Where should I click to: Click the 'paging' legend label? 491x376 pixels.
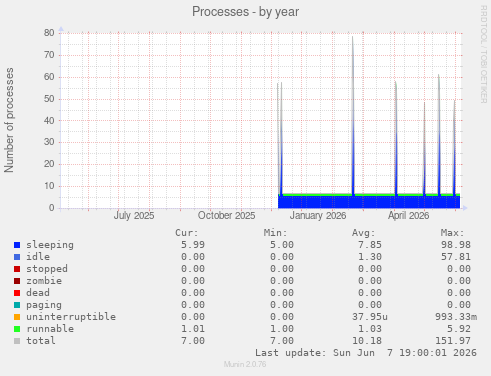pyautogui.click(x=44, y=305)
